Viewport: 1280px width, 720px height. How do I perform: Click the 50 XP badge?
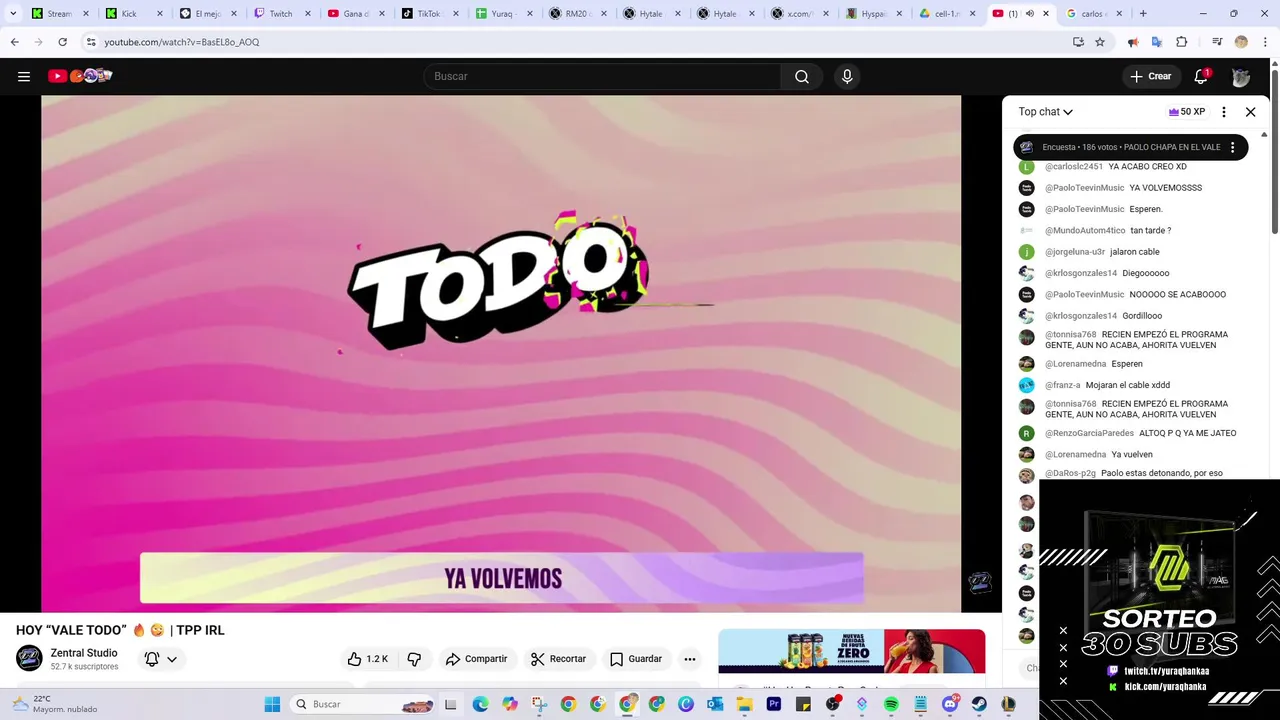tap(1187, 112)
